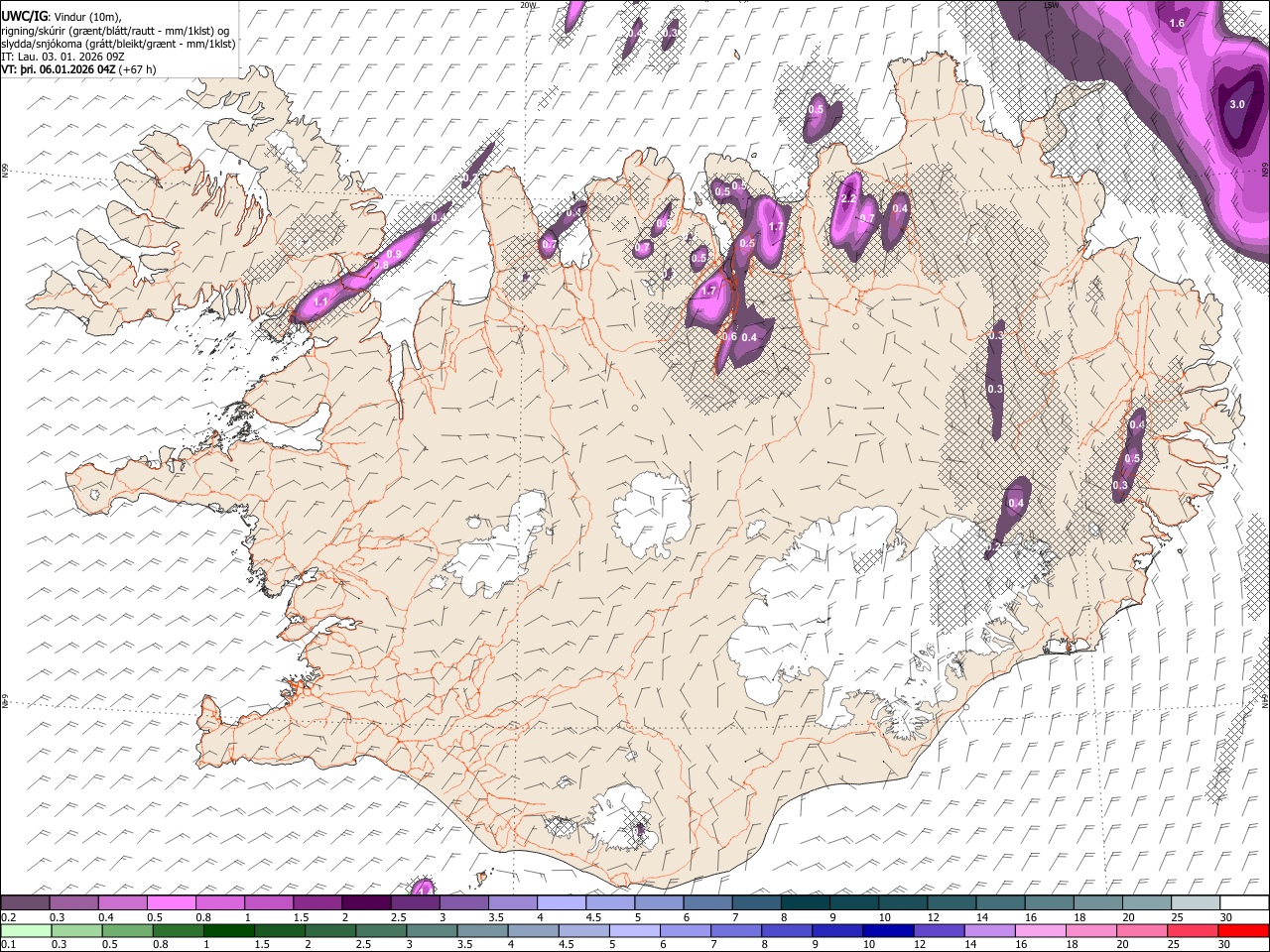Viewport: 1270px width, 952px height.
Task: Select the light lavender 4 swatch, upper row
Action: pyautogui.click(x=561, y=903)
